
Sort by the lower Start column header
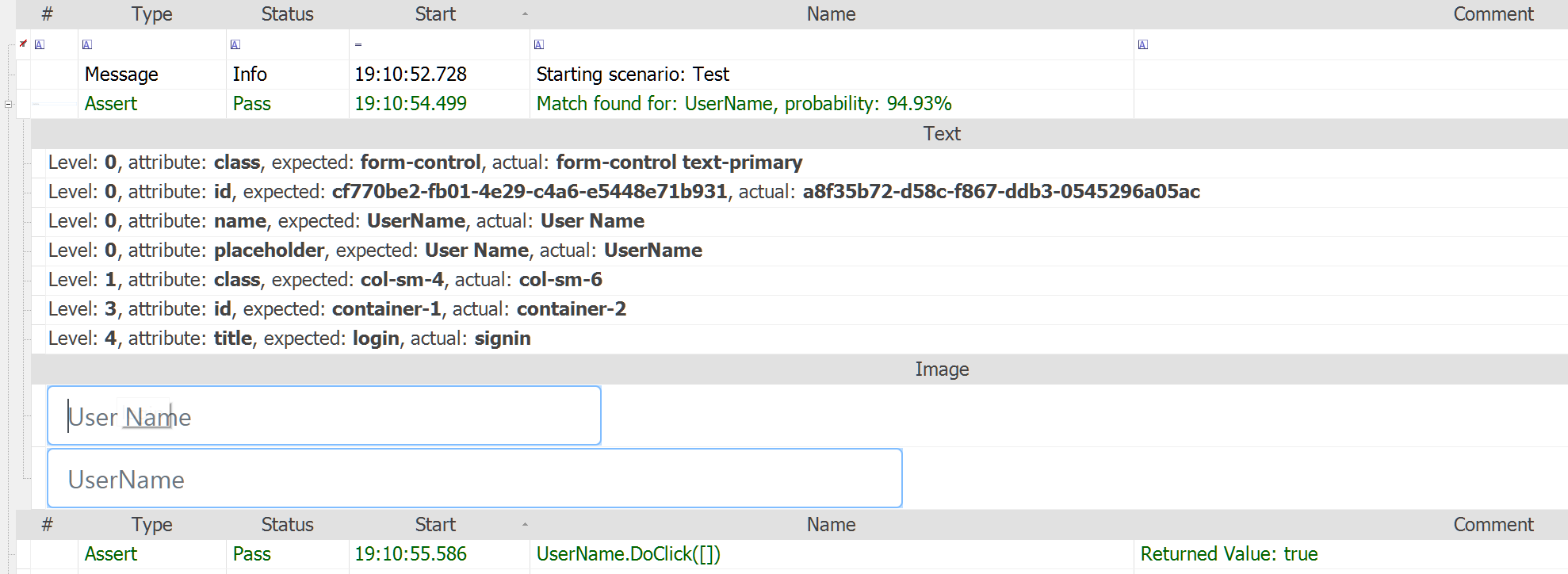pos(435,525)
